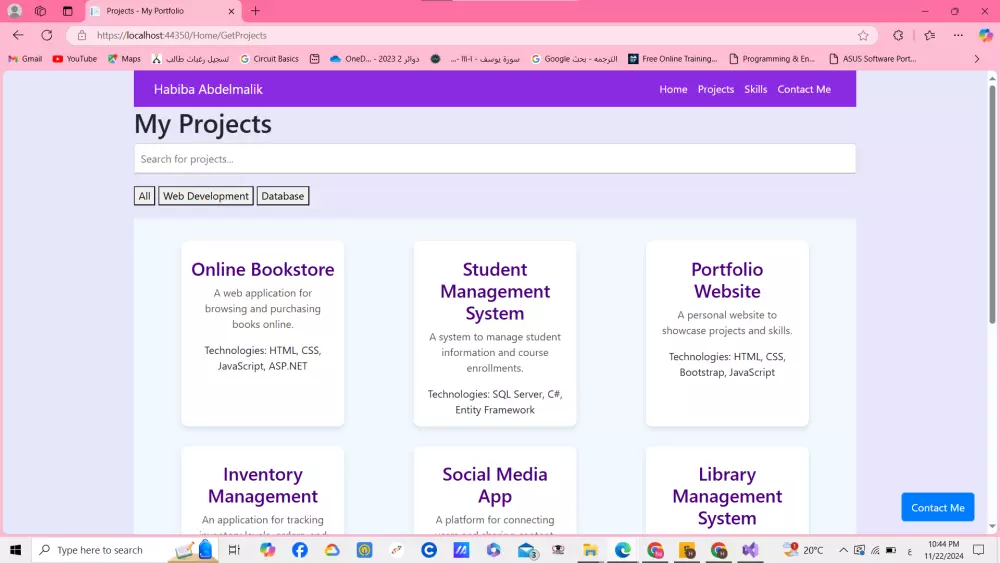
Task: Close the Projects - My Portfolio tab
Action: (231, 11)
